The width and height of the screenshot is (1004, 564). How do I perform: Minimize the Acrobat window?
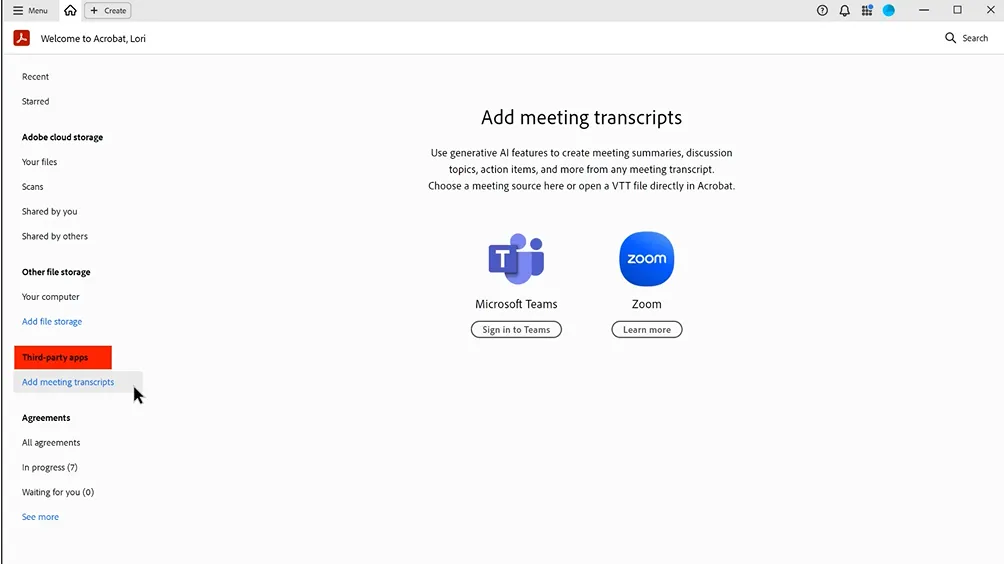924,10
